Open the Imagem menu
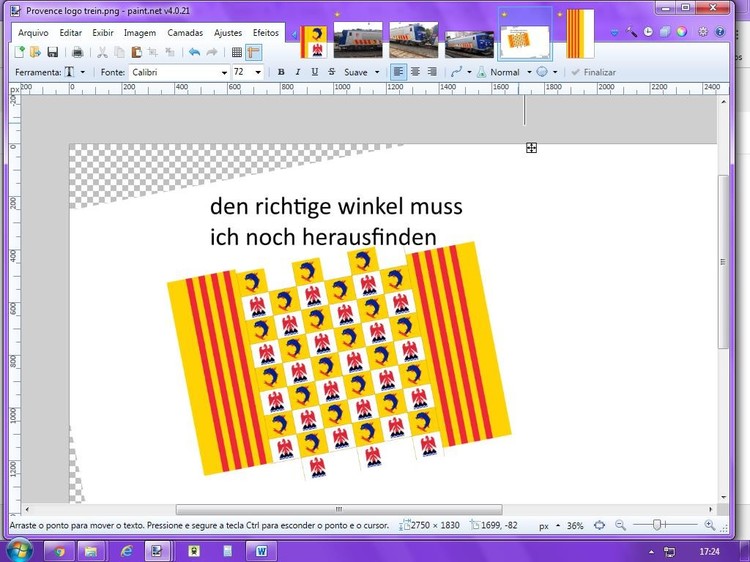The width and height of the screenshot is (750, 562). click(x=140, y=33)
